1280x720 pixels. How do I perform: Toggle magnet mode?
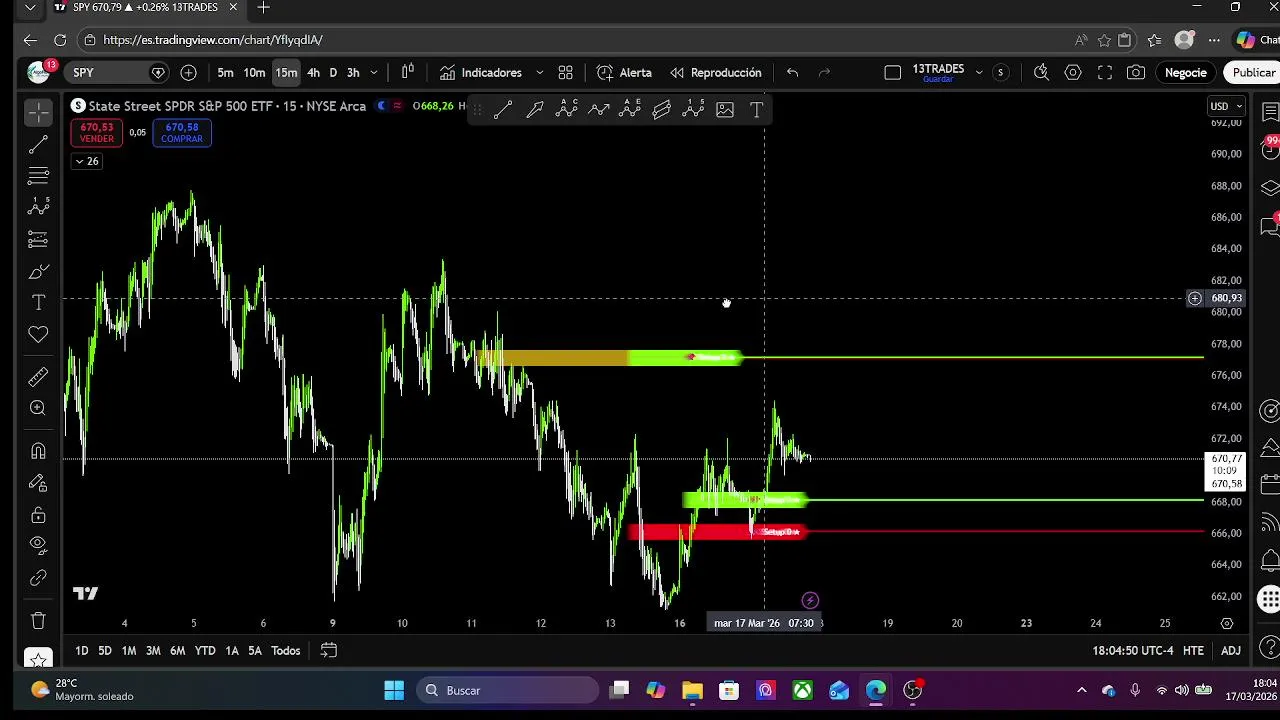(38, 451)
